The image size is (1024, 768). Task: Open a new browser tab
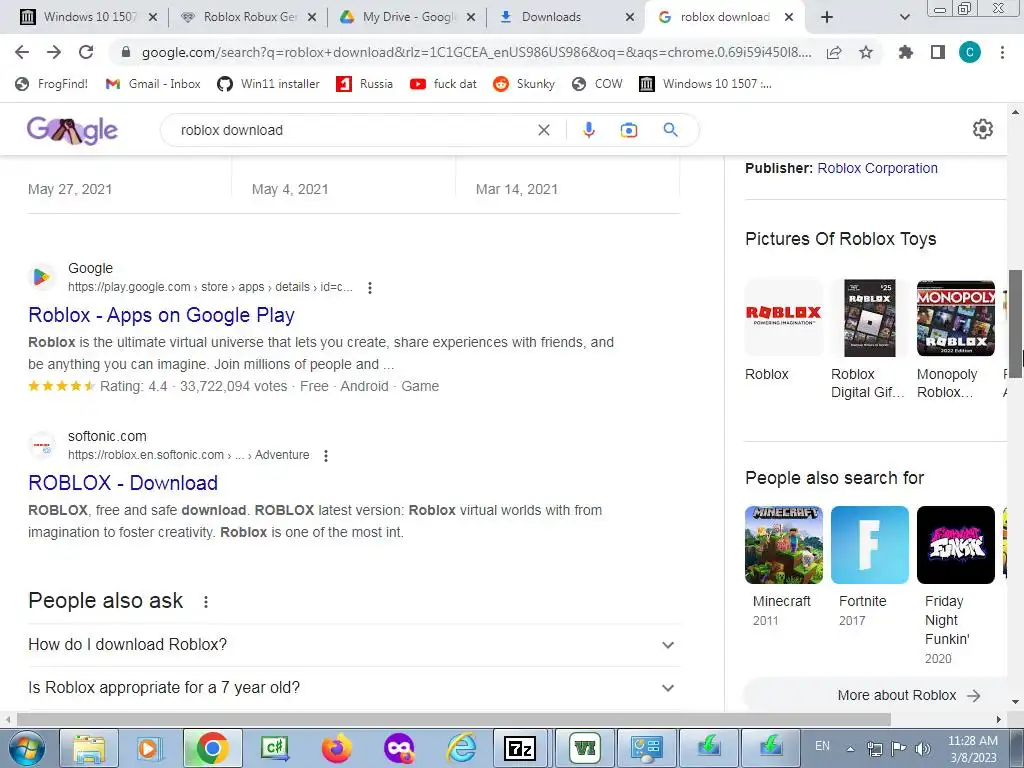pos(827,17)
